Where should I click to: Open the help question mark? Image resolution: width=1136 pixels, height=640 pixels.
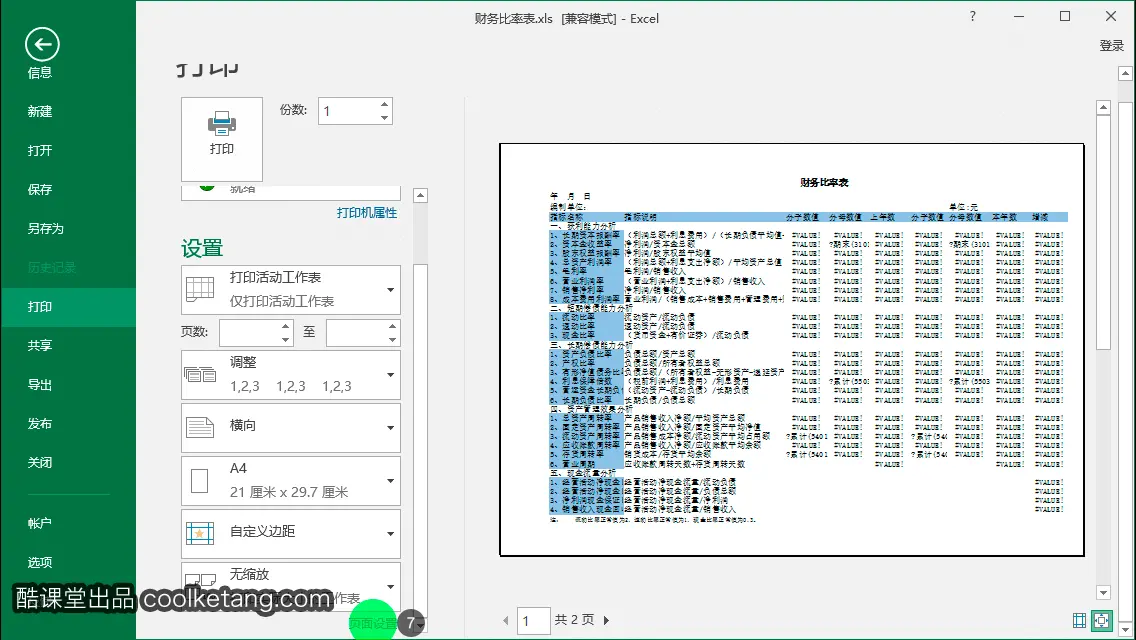(972, 16)
